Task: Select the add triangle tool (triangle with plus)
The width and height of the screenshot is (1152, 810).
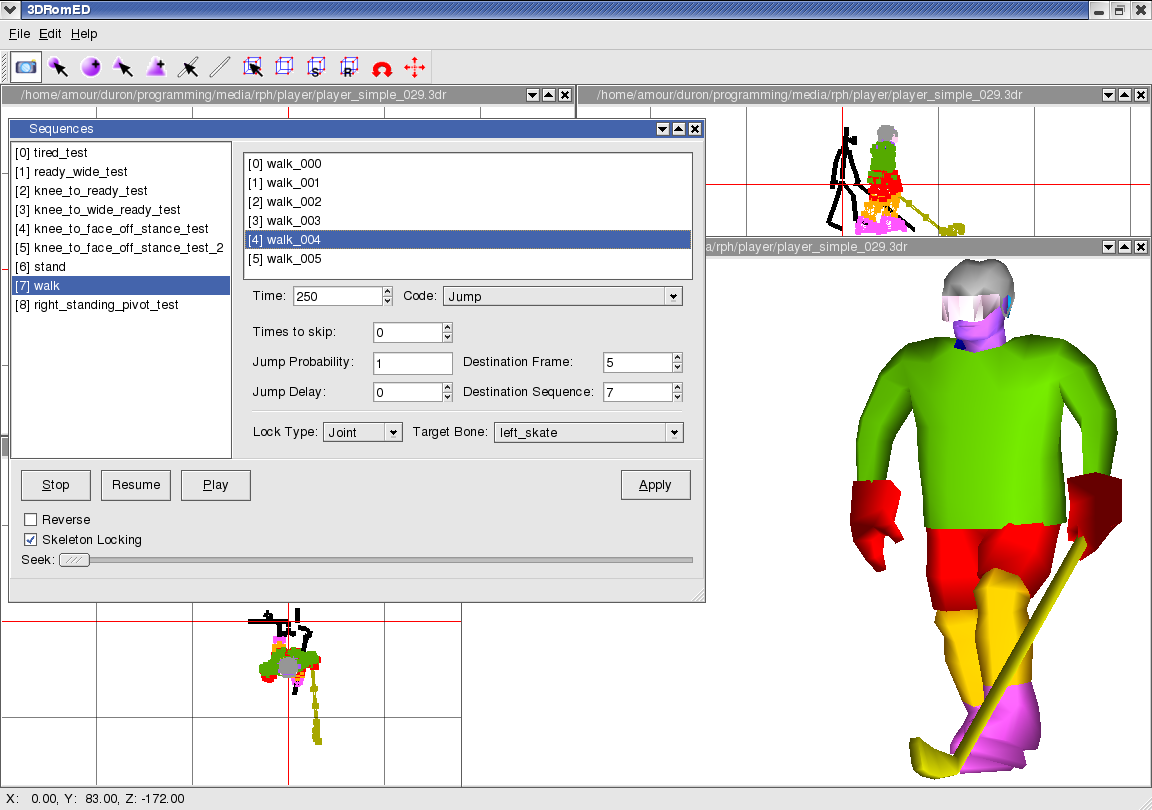Action: (155, 68)
